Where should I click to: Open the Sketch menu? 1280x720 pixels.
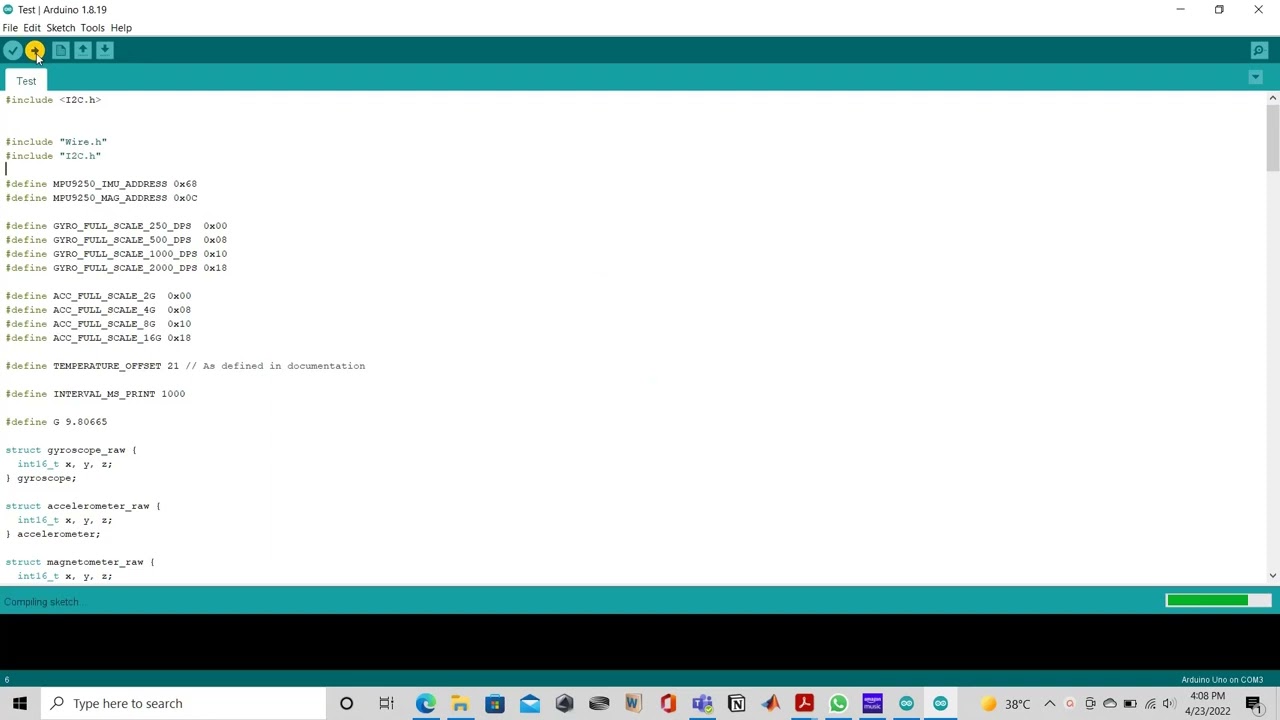pyautogui.click(x=60, y=28)
